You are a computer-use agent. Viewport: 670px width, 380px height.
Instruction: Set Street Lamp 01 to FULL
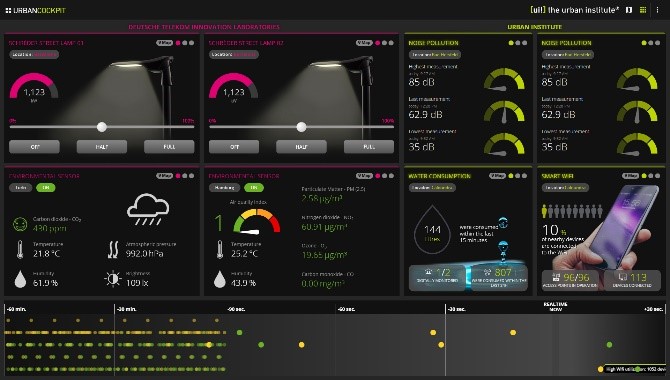[169, 147]
